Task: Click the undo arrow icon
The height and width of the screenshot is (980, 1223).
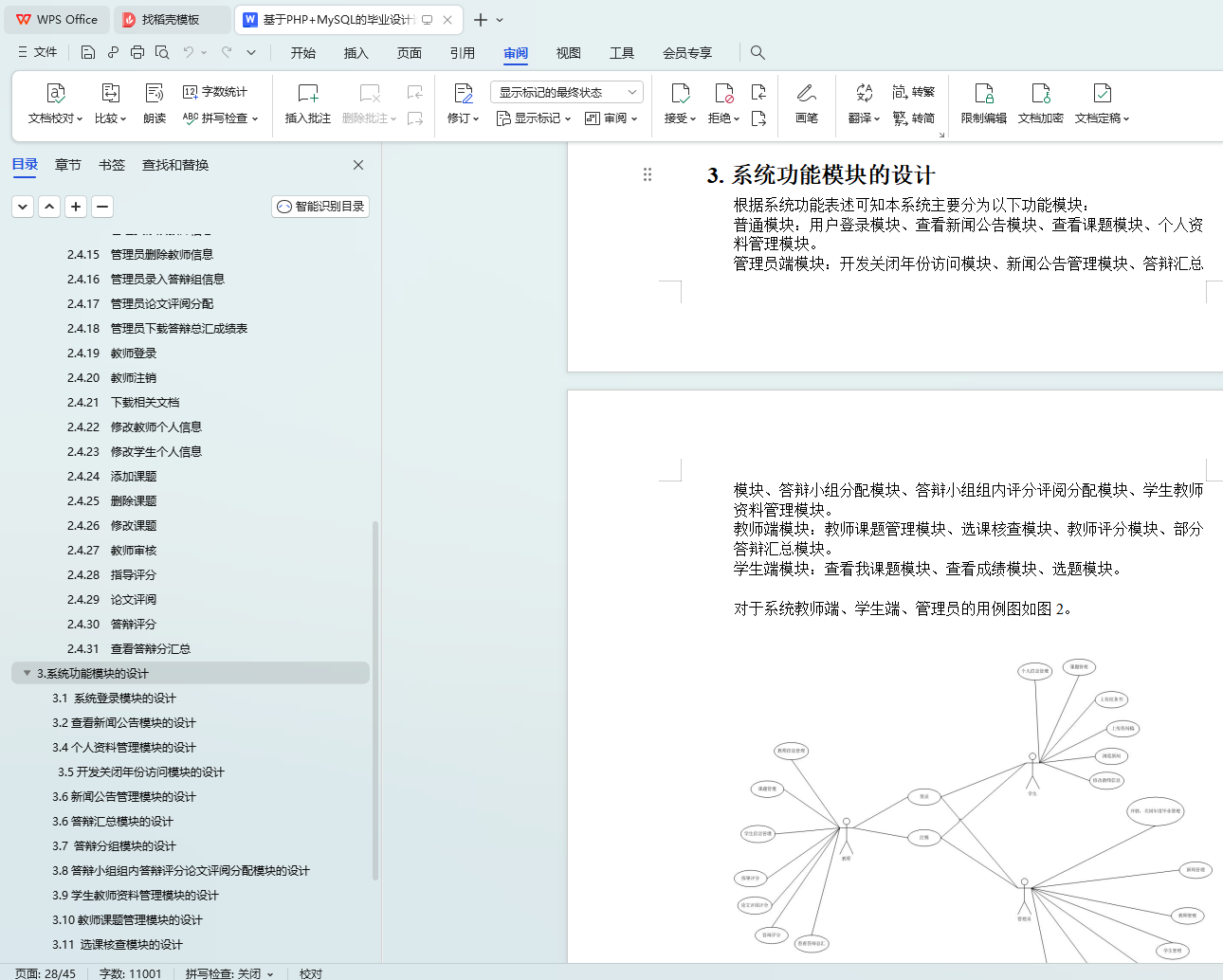Action: 189,52
